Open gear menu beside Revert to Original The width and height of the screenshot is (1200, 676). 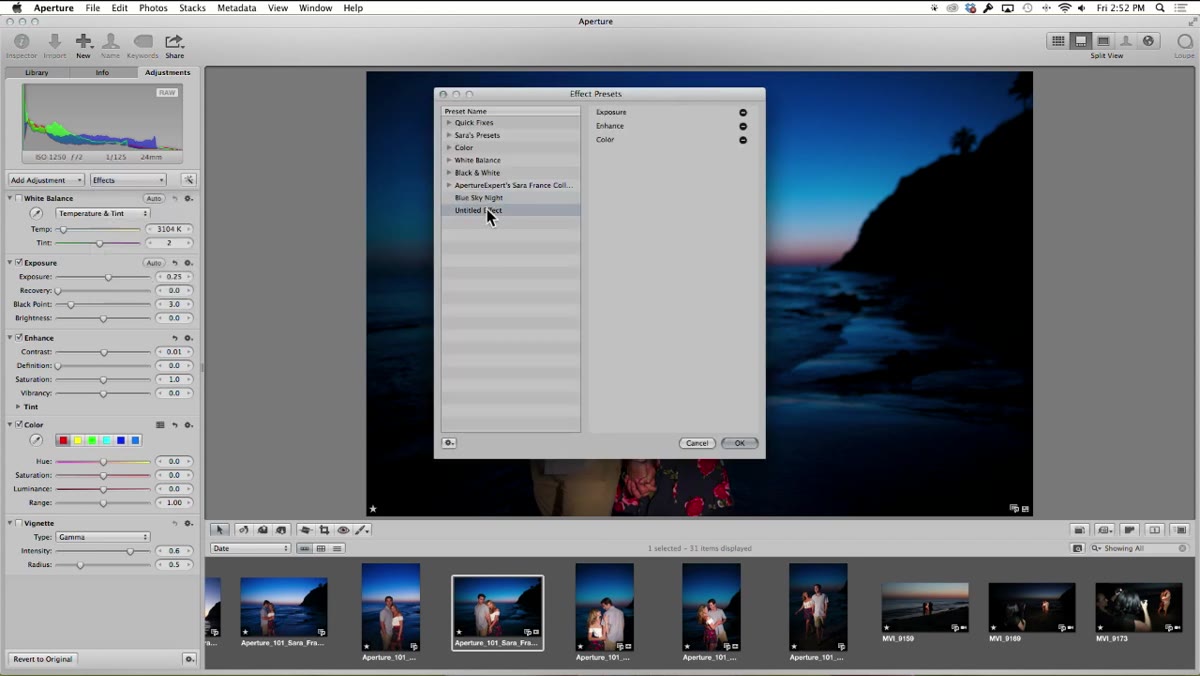click(189, 659)
